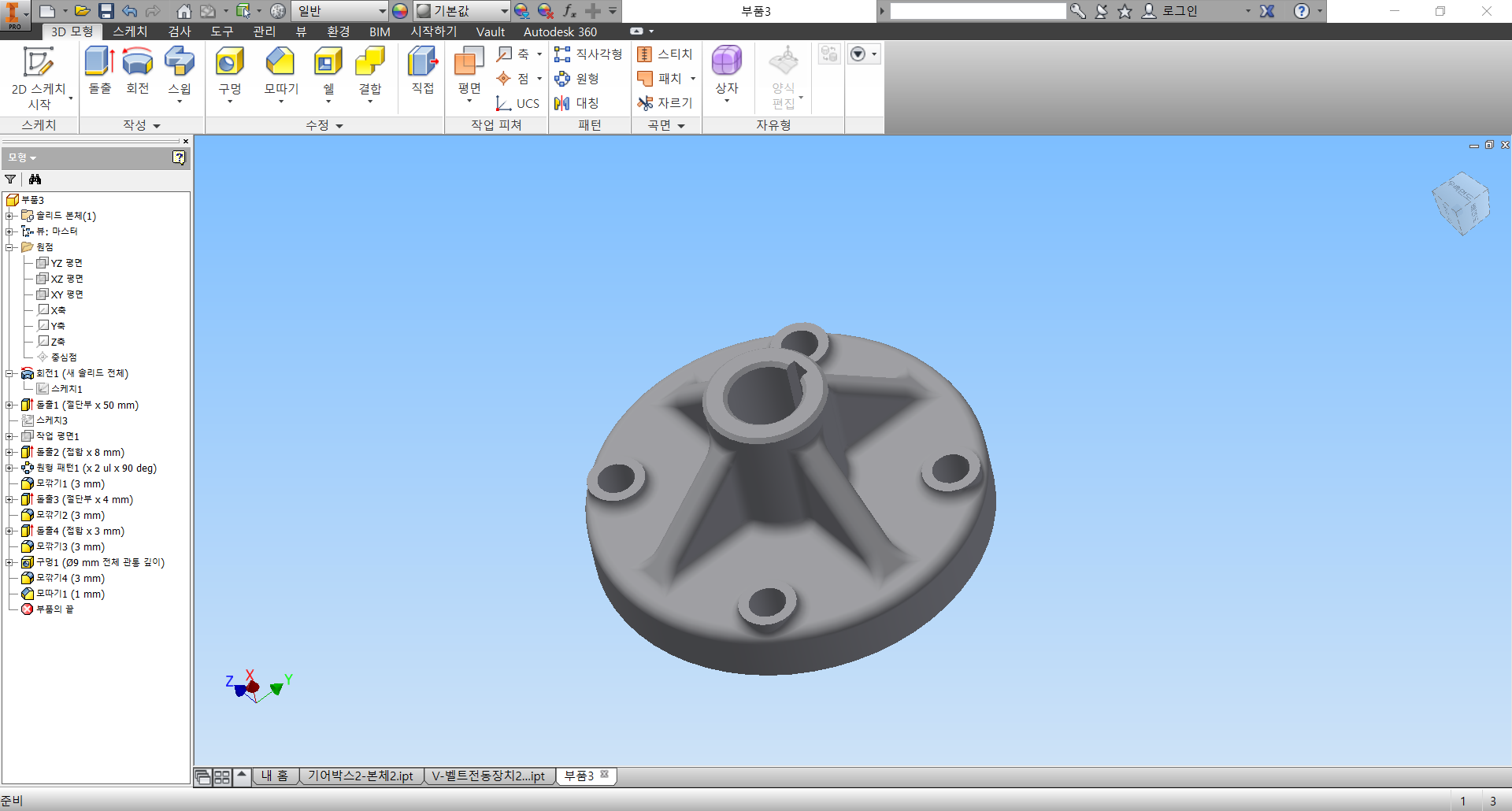
Task: Select the work Plane (평면) tool
Action: (469, 74)
